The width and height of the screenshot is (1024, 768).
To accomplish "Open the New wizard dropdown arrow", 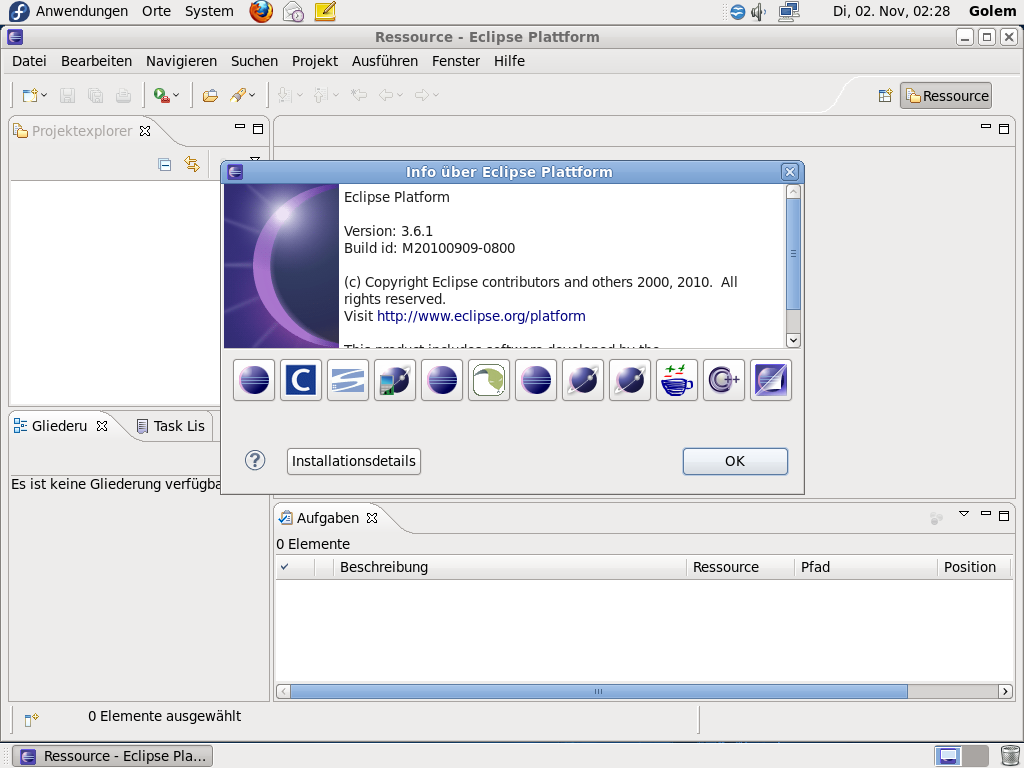I will (43, 96).
